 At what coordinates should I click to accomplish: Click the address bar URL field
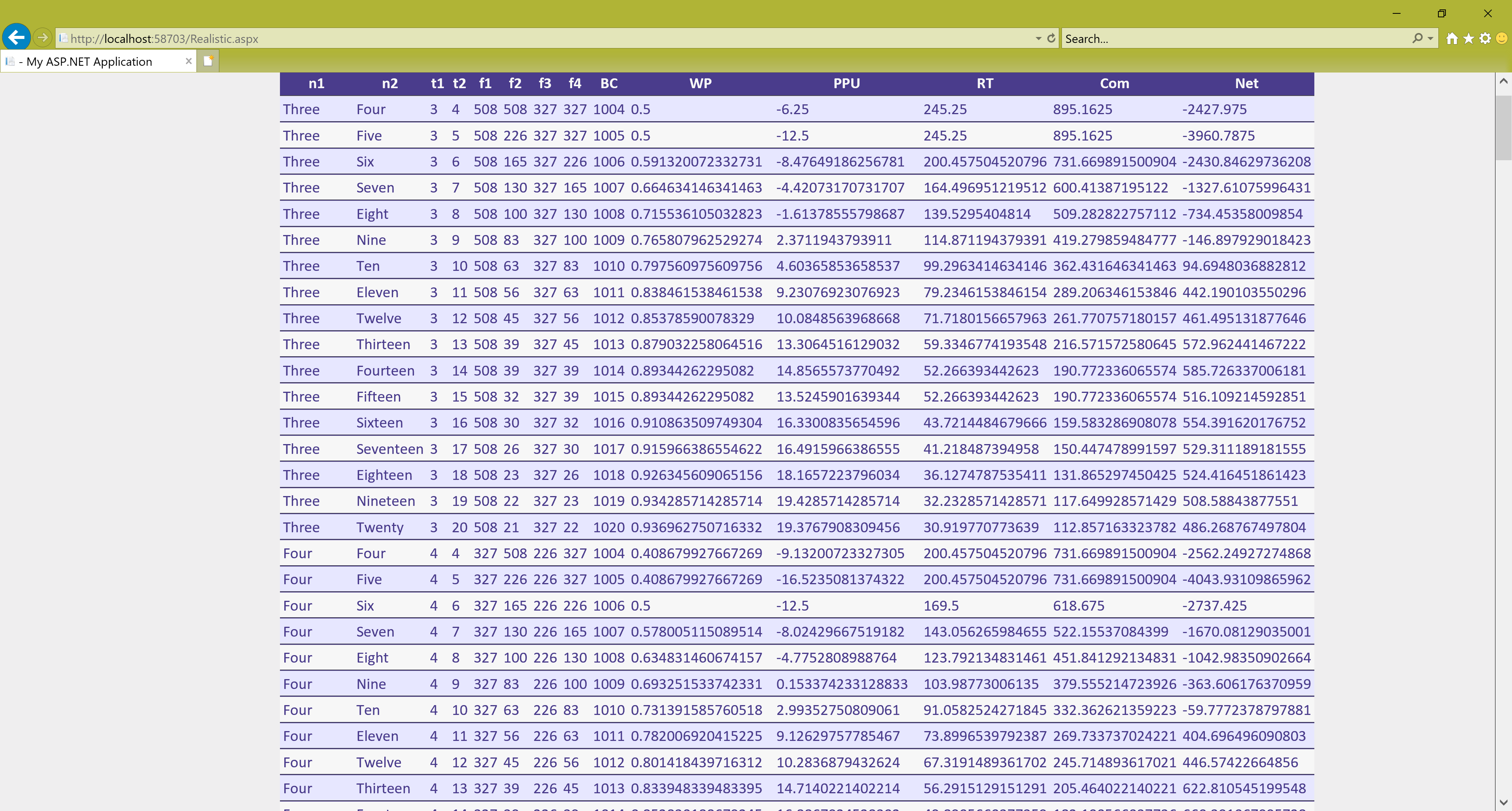(x=546, y=39)
